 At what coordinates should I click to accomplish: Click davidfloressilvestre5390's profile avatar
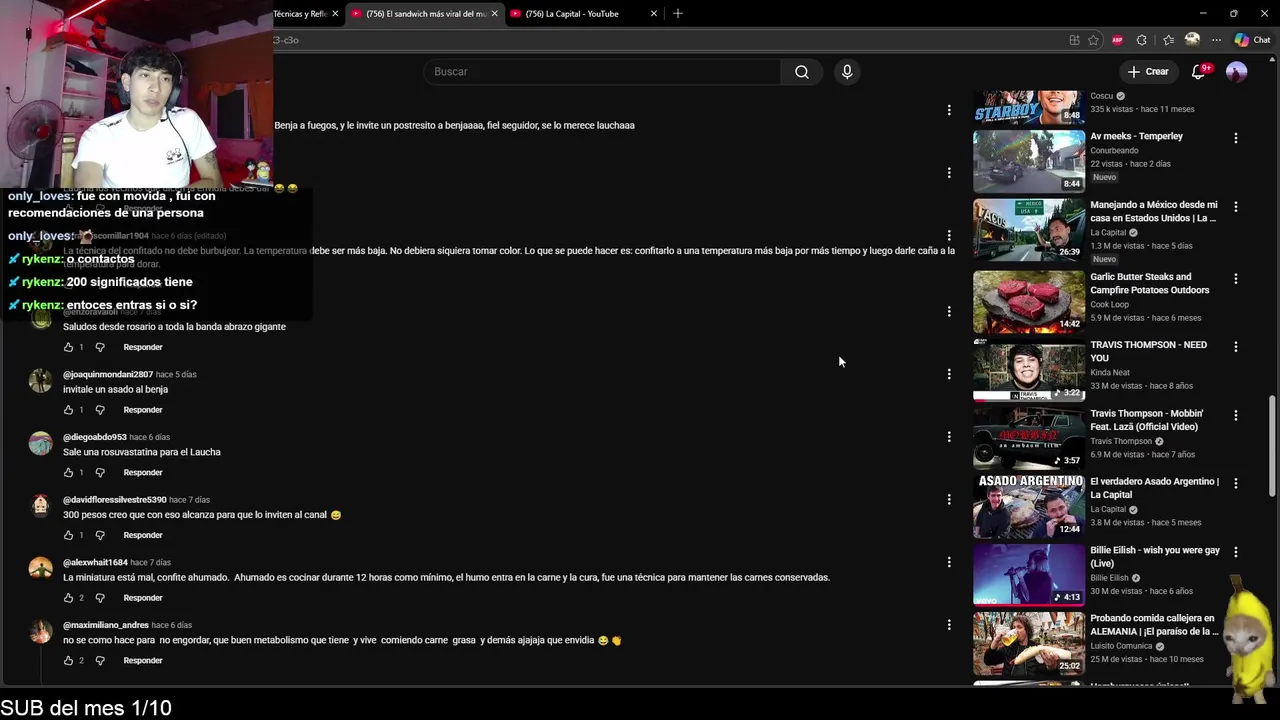pyautogui.click(x=40, y=506)
